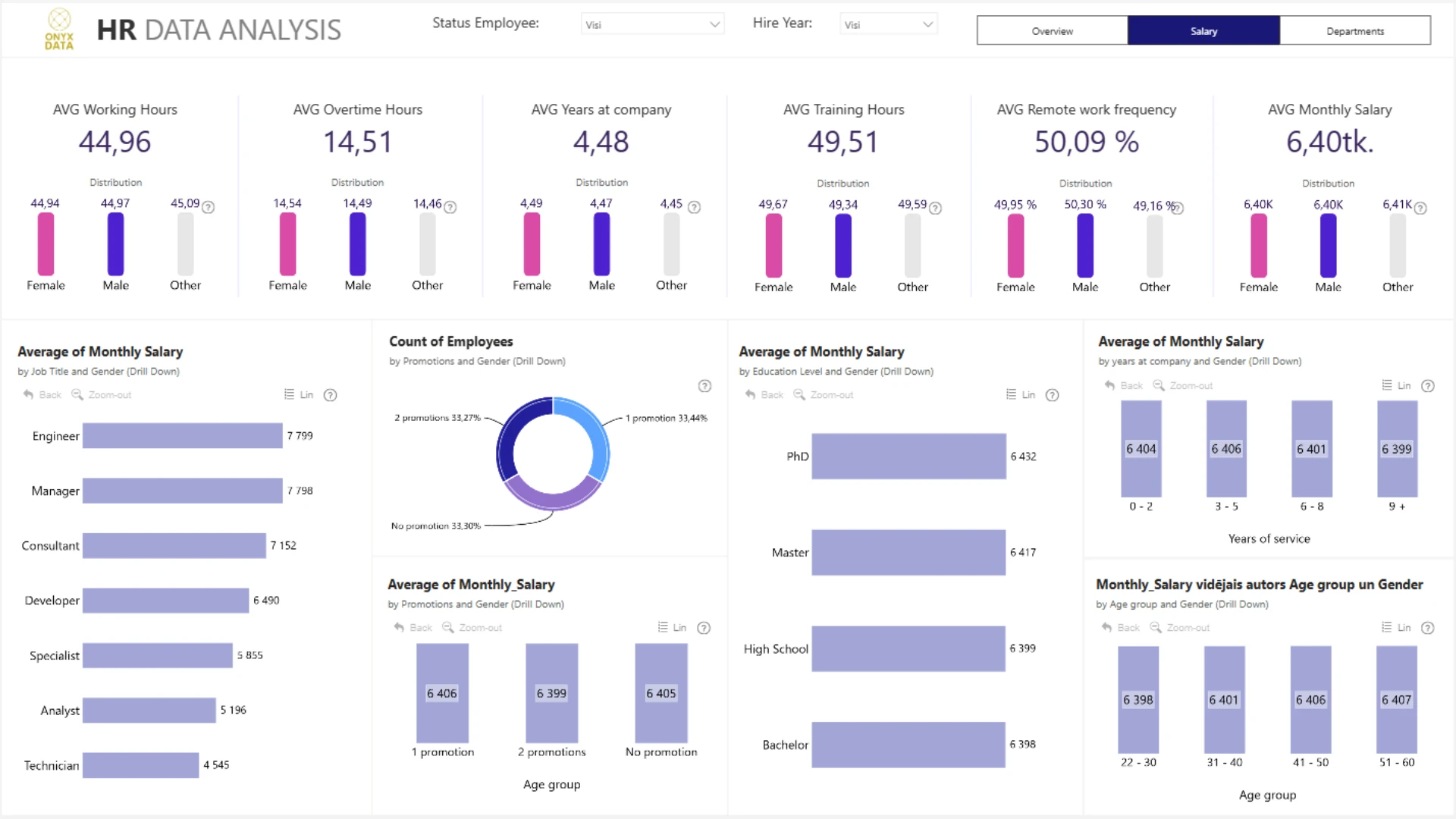Open the Hire Year dropdown
Viewport: 1456px width, 819px height.
click(x=888, y=24)
